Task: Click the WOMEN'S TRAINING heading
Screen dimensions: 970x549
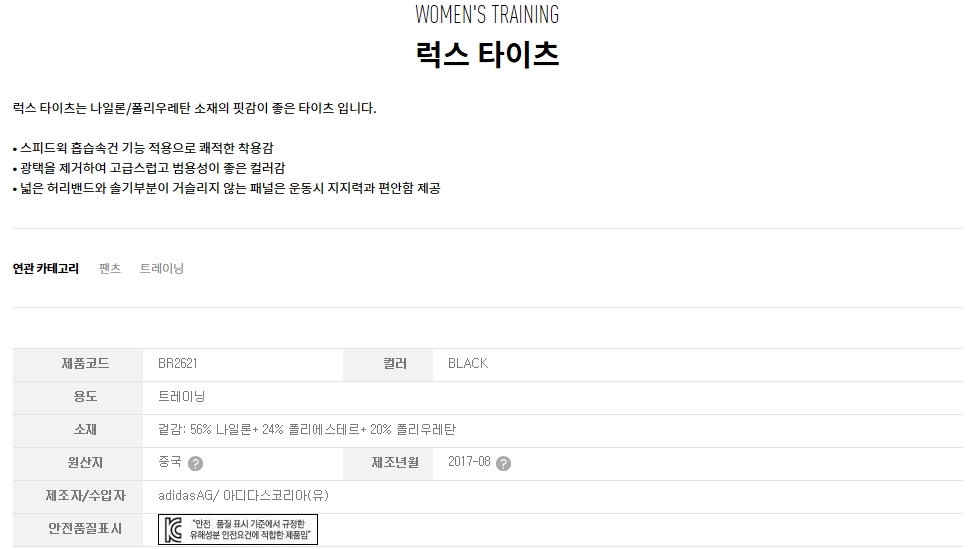Action: 487,15
